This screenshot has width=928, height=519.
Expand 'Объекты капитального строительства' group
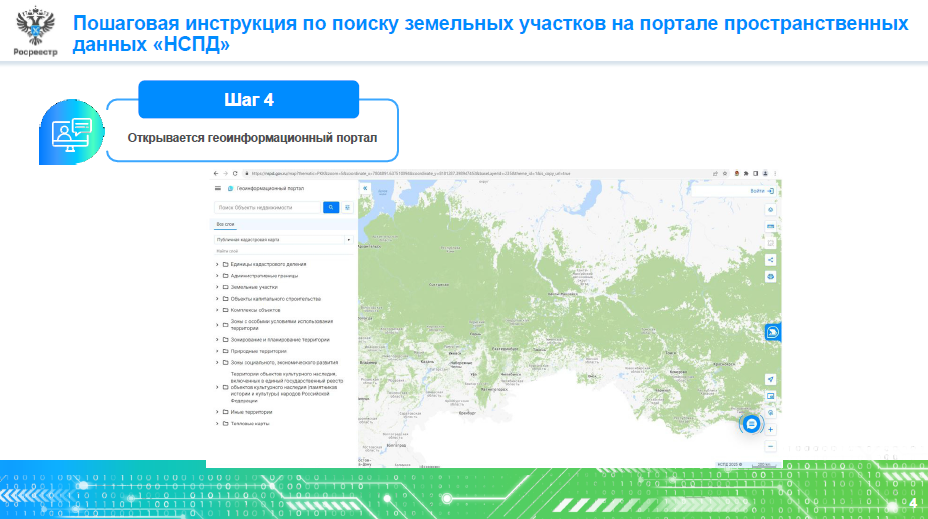(217, 299)
